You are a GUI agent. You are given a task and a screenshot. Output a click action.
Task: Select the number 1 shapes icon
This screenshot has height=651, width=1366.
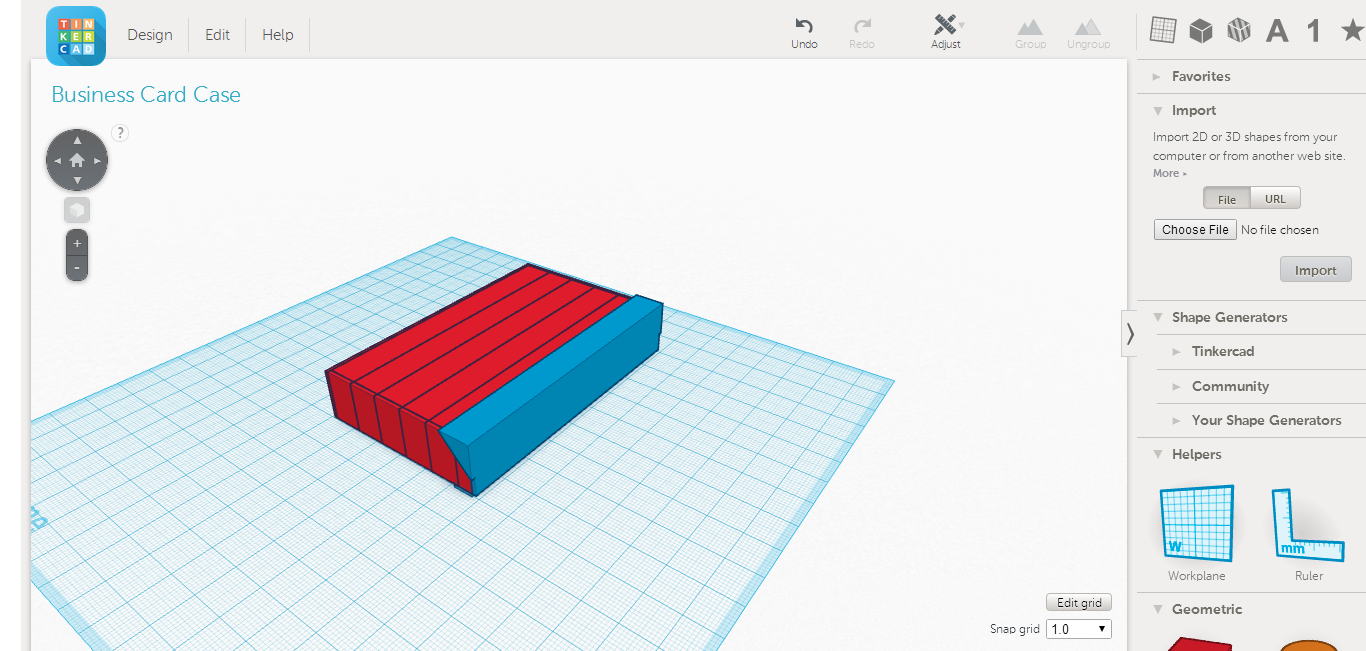1314,31
